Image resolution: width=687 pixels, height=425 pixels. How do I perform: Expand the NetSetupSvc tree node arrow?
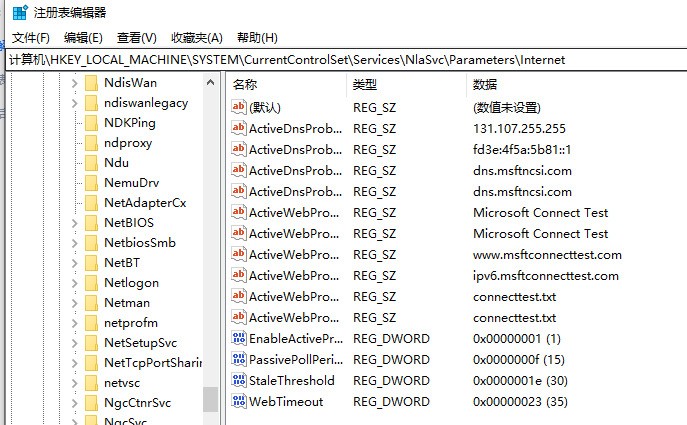coord(74,343)
